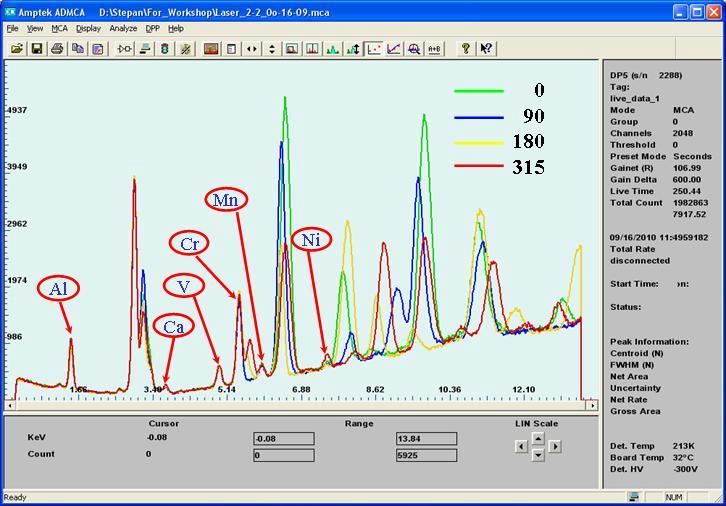This screenshot has height=506, width=726.
Task: Click the 'Channels' label in info panel
Action: coord(631,133)
